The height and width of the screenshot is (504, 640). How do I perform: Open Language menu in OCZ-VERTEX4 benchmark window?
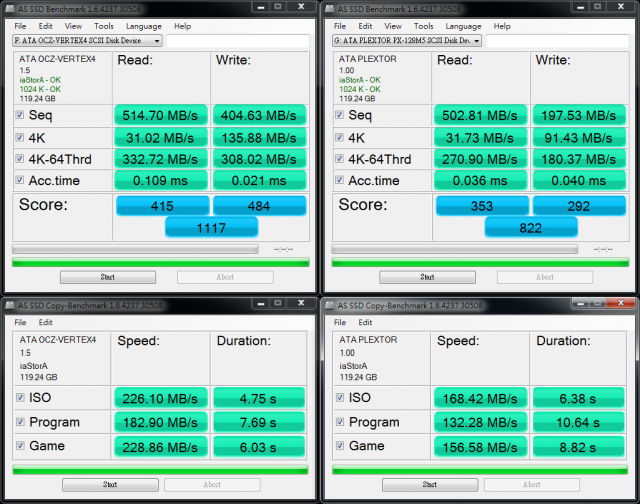pos(144,26)
